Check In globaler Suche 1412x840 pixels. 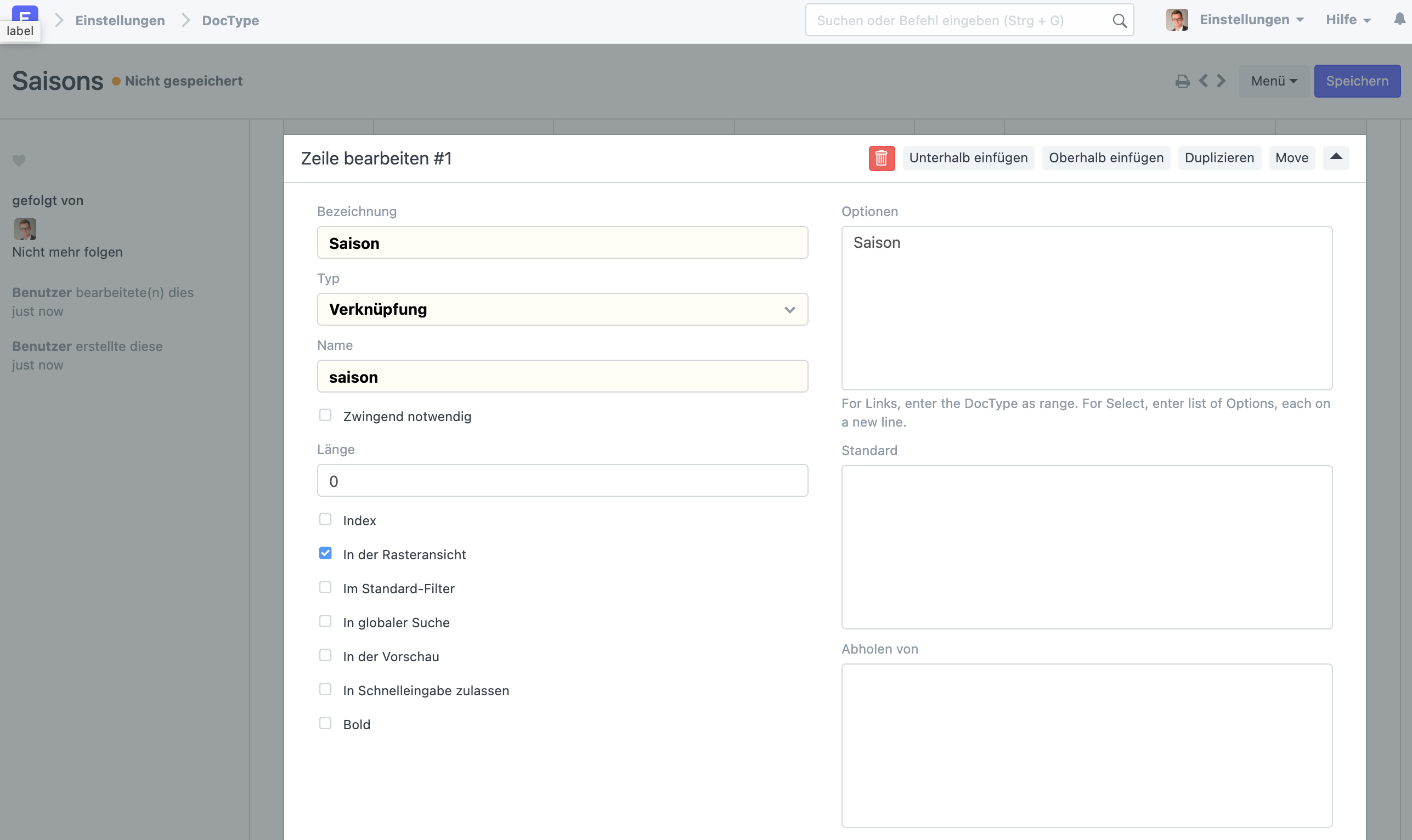pos(325,622)
